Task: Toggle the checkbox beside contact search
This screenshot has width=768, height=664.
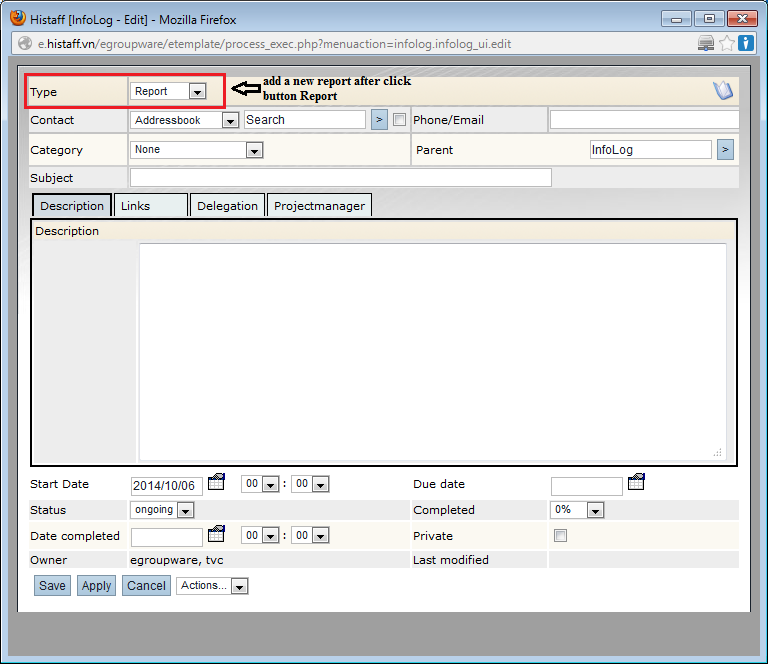Action: [400, 120]
